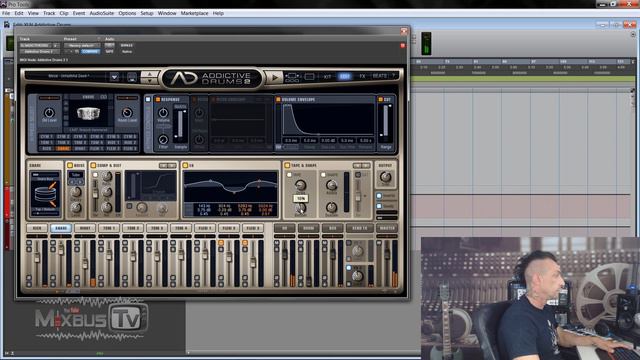Toggle the Response section power button
This screenshot has width=640, height=360.
pyautogui.click(x=158, y=99)
